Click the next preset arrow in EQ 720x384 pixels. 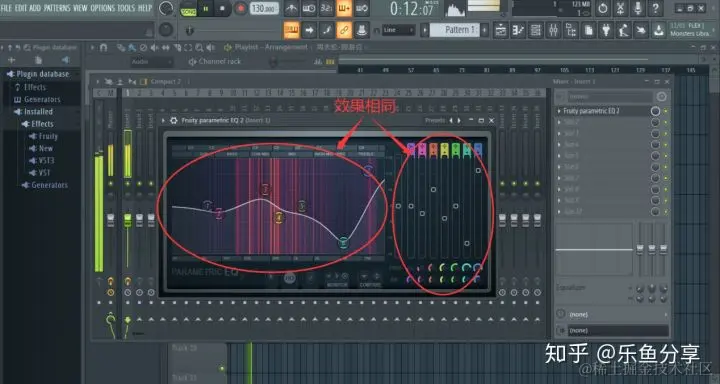click(x=459, y=120)
